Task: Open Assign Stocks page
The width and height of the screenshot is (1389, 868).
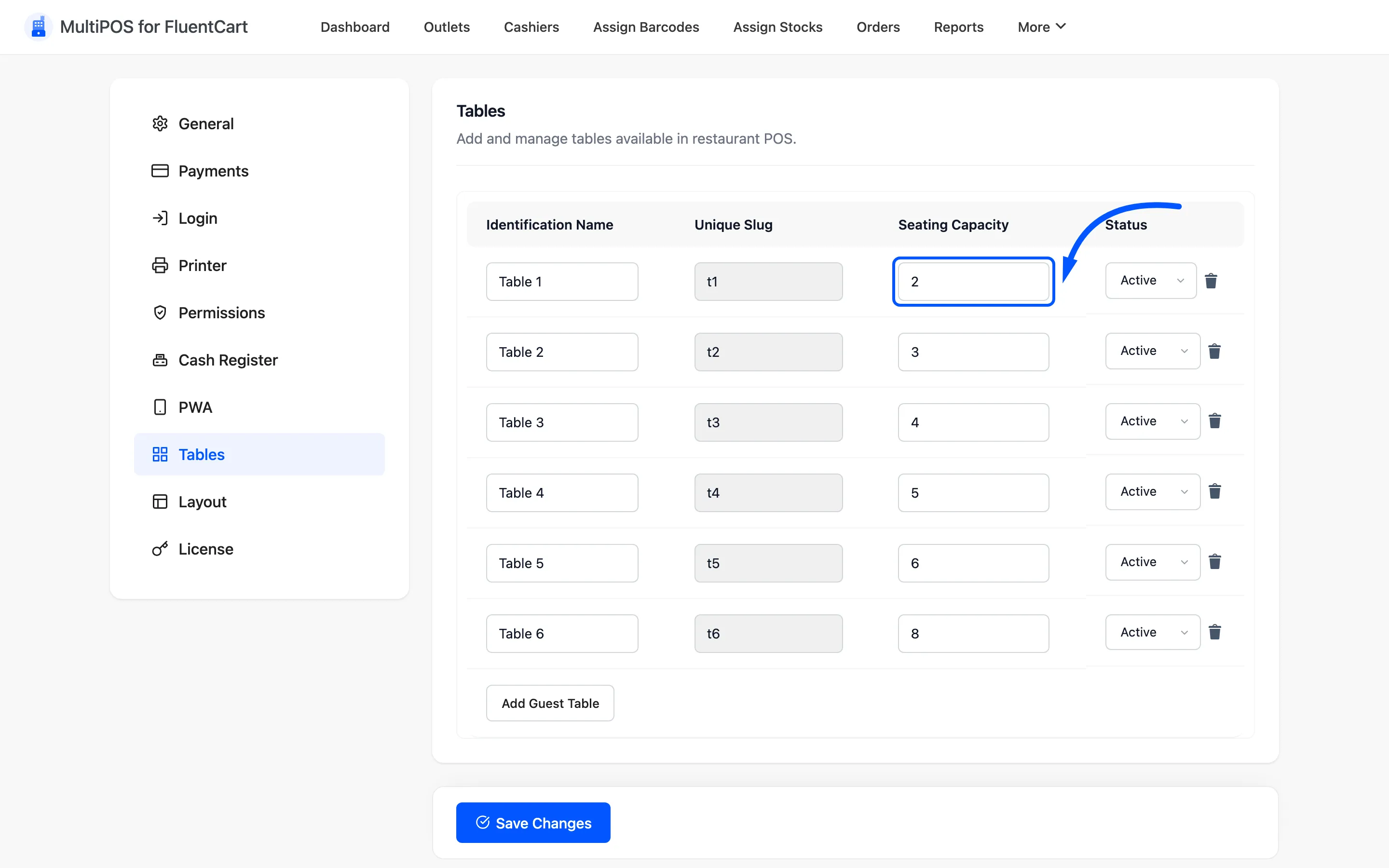Action: pyautogui.click(x=778, y=27)
